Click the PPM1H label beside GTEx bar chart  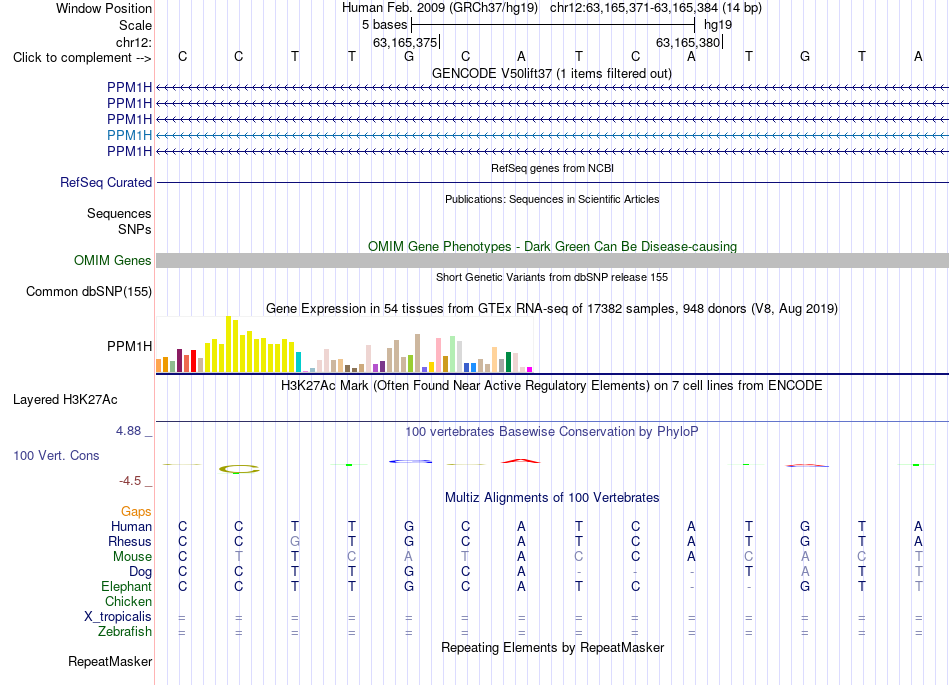(x=129, y=346)
